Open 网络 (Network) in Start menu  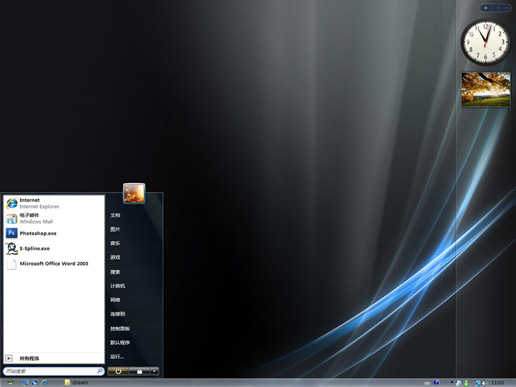pos(115,300)
